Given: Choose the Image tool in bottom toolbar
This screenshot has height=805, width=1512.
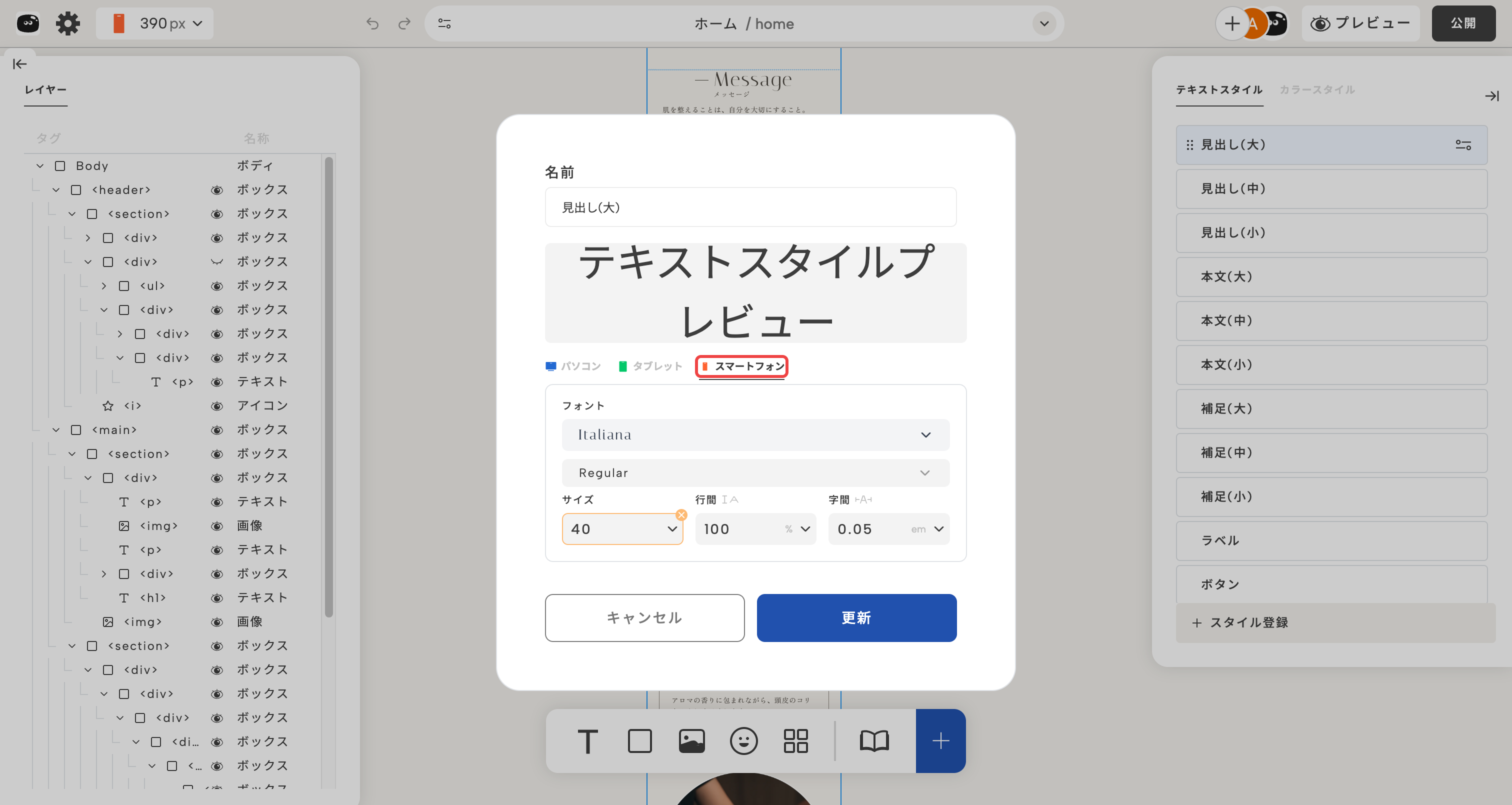Looking at the screenshot, I should point(691,741).
